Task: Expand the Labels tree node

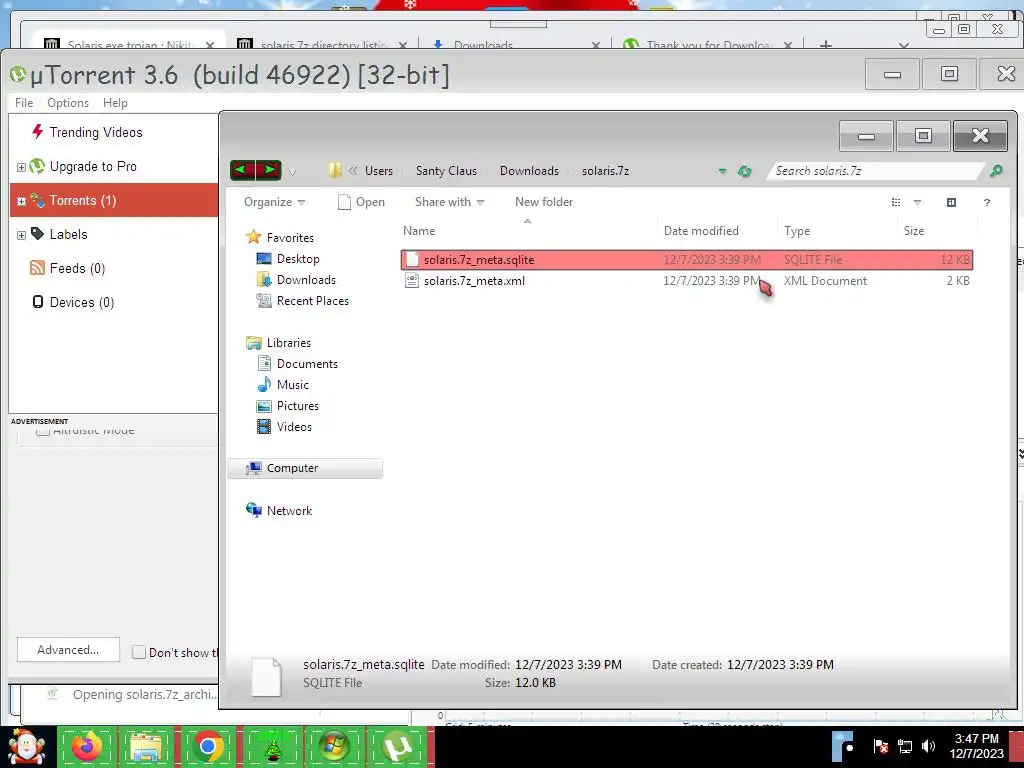Action: 21,235
